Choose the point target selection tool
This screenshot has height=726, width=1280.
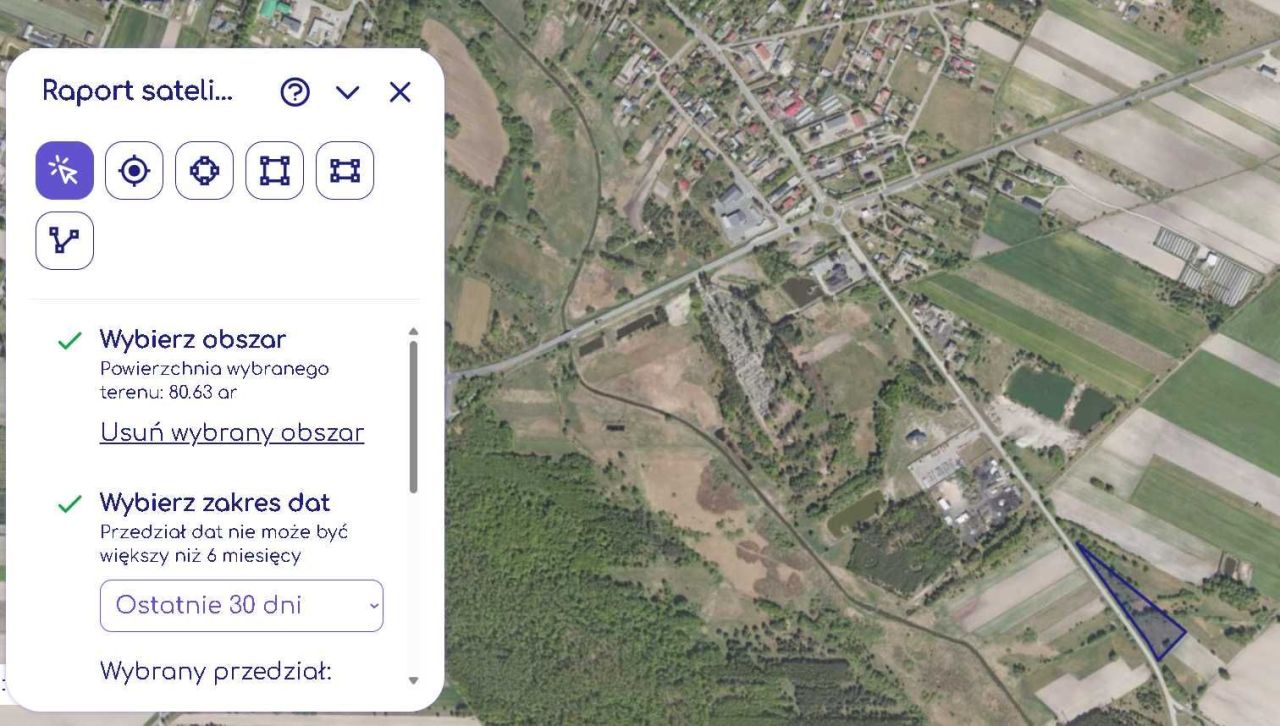tap(134, 171)
